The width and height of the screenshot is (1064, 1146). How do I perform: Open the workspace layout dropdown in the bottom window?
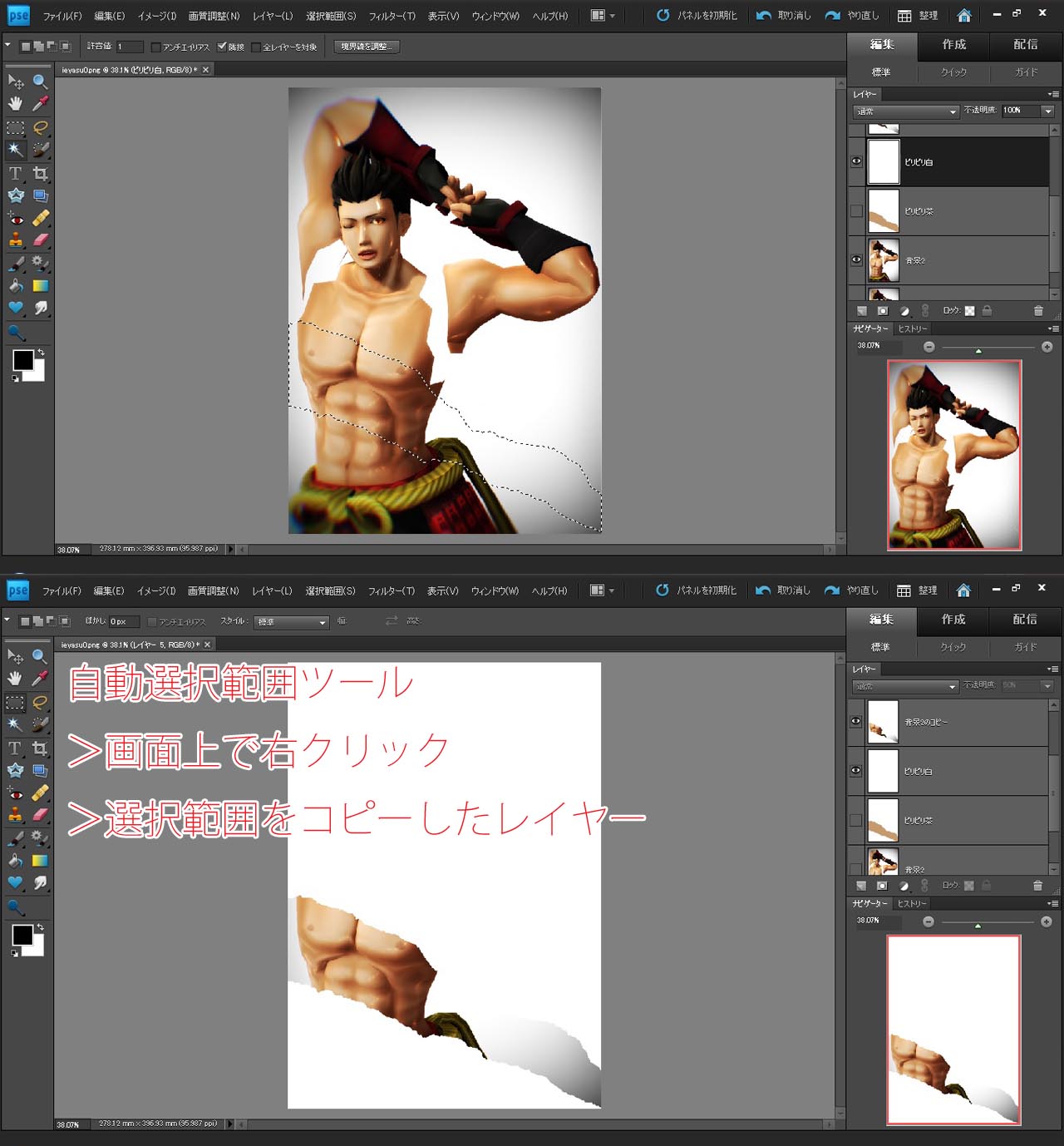pos(602,590)
